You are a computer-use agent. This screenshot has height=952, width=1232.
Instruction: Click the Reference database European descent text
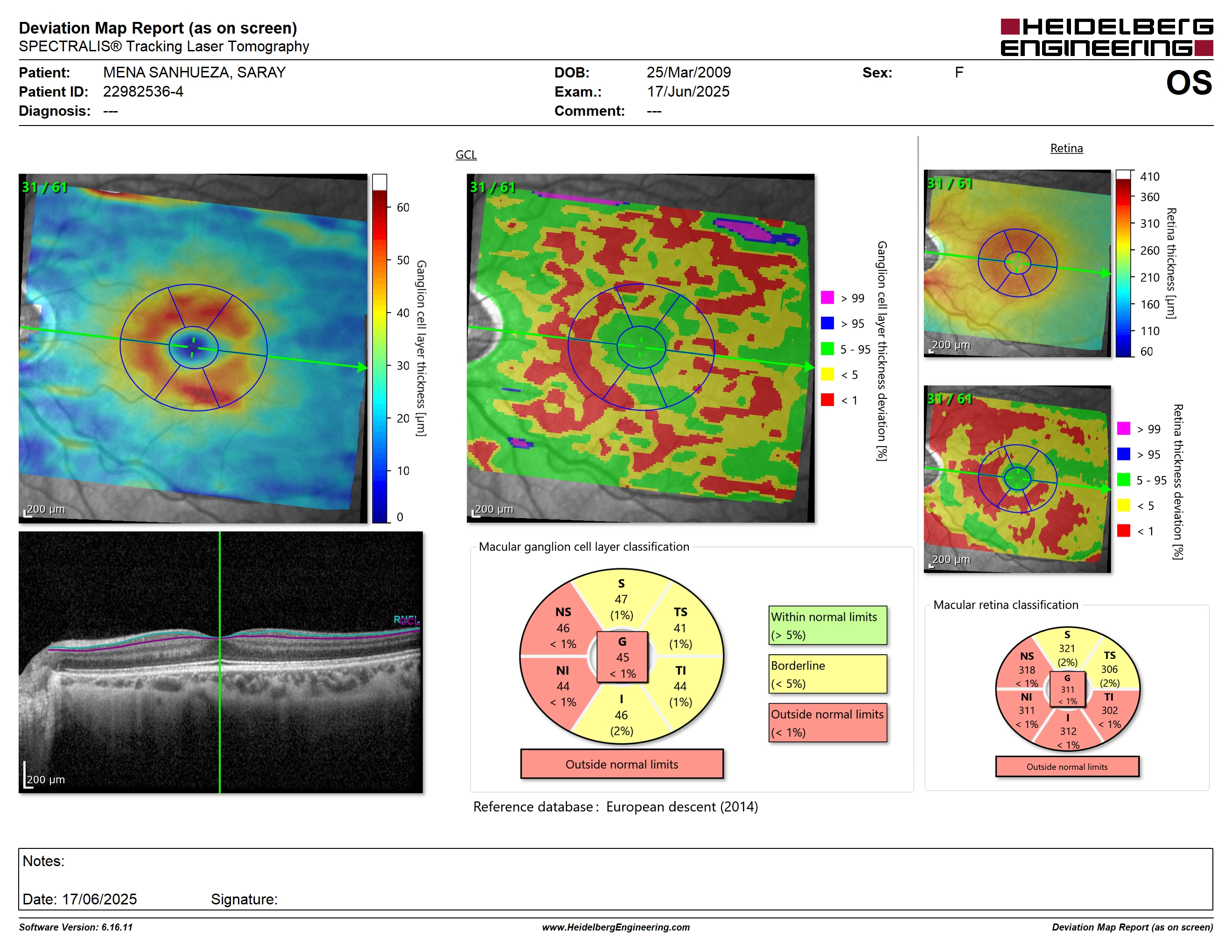coord(616,807)
